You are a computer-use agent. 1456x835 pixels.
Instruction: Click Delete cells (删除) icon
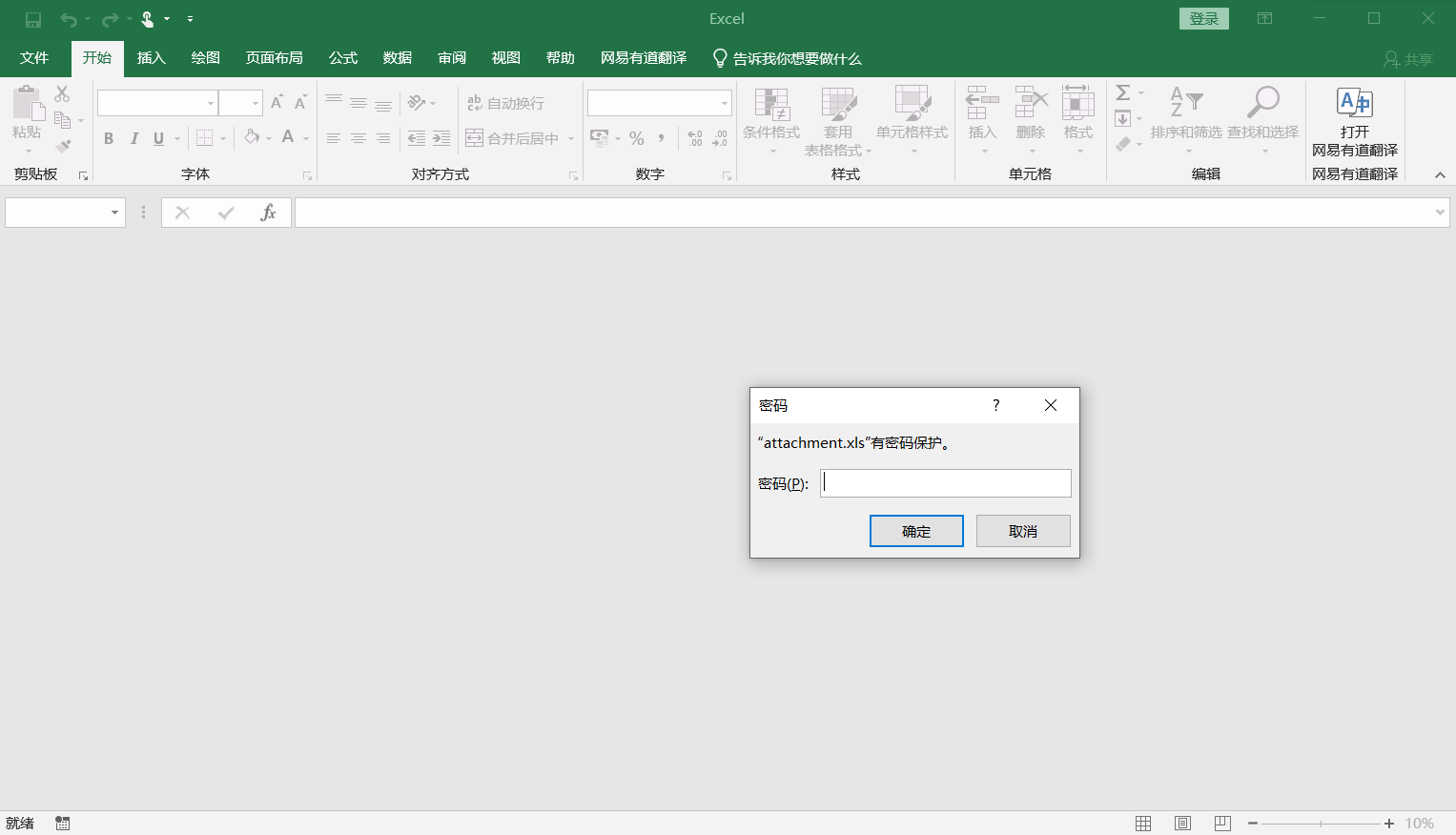click(1031, 102)
